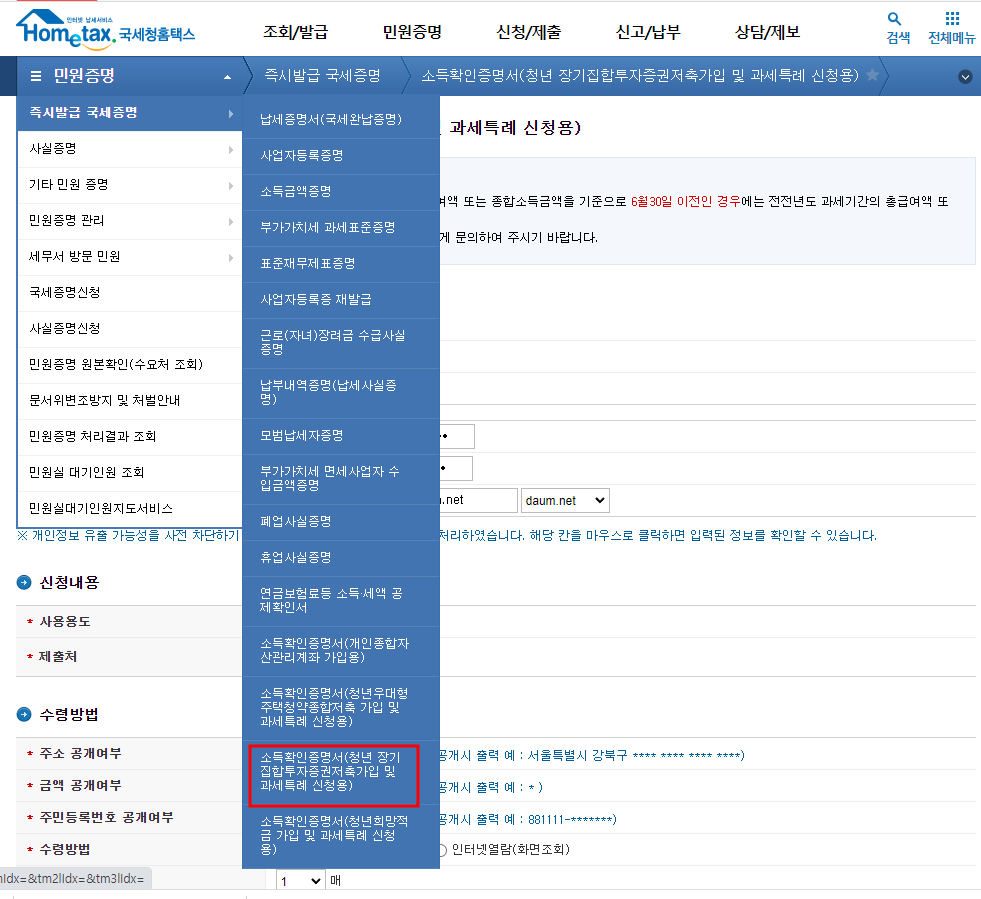Select 즉시발급 국세증명 in the breadcrumb

322,76
